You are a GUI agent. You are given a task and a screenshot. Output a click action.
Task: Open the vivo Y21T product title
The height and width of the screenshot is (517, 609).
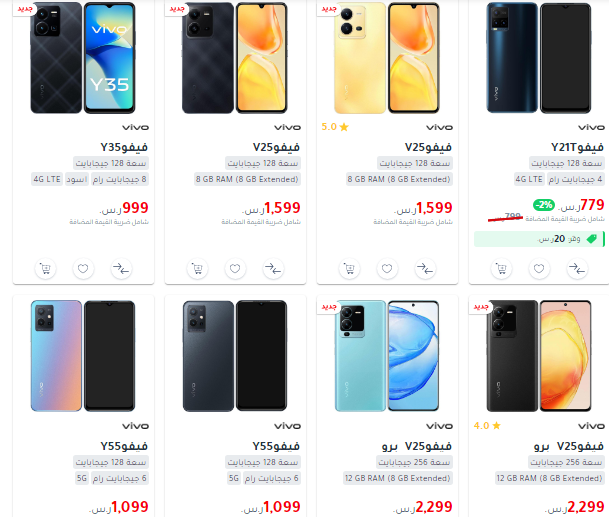click(x=577, y=147)
